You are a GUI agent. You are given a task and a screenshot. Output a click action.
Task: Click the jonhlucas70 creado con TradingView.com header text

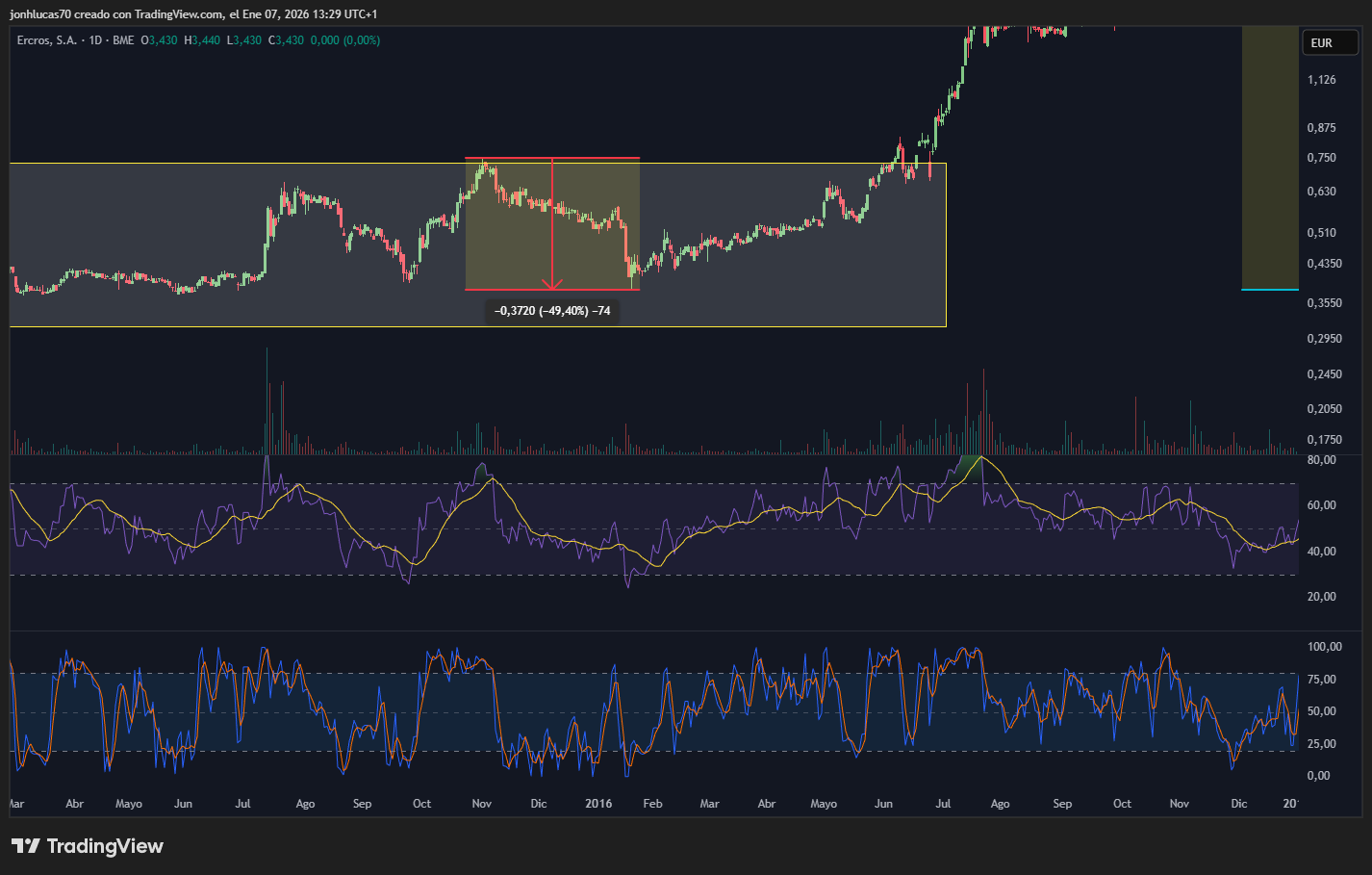tap(116, 14)
